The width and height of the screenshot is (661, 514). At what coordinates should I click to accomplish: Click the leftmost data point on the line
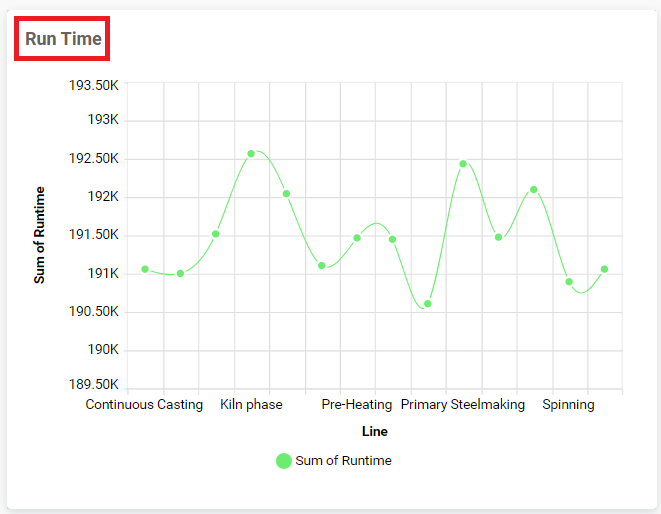[145, 269]
